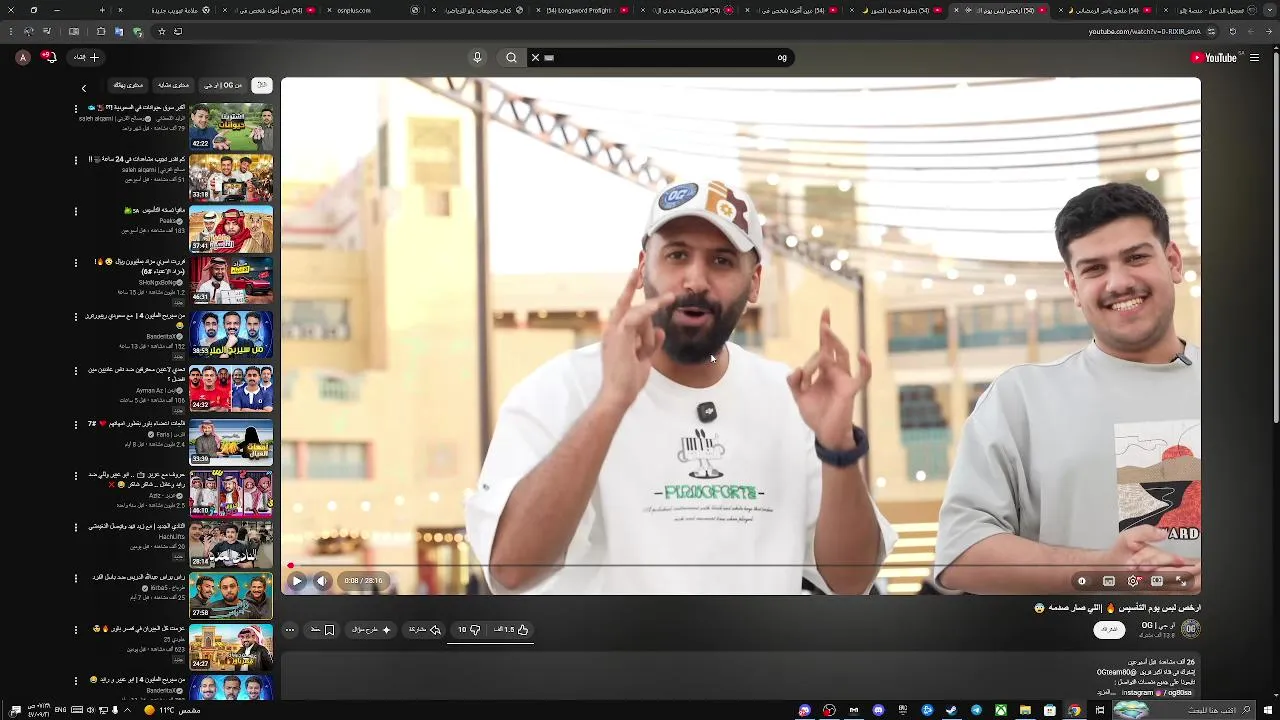The height and width of the screenshot is (720, 1280).
Task: Enter fullscreen mode
Action: (1181, 581)
